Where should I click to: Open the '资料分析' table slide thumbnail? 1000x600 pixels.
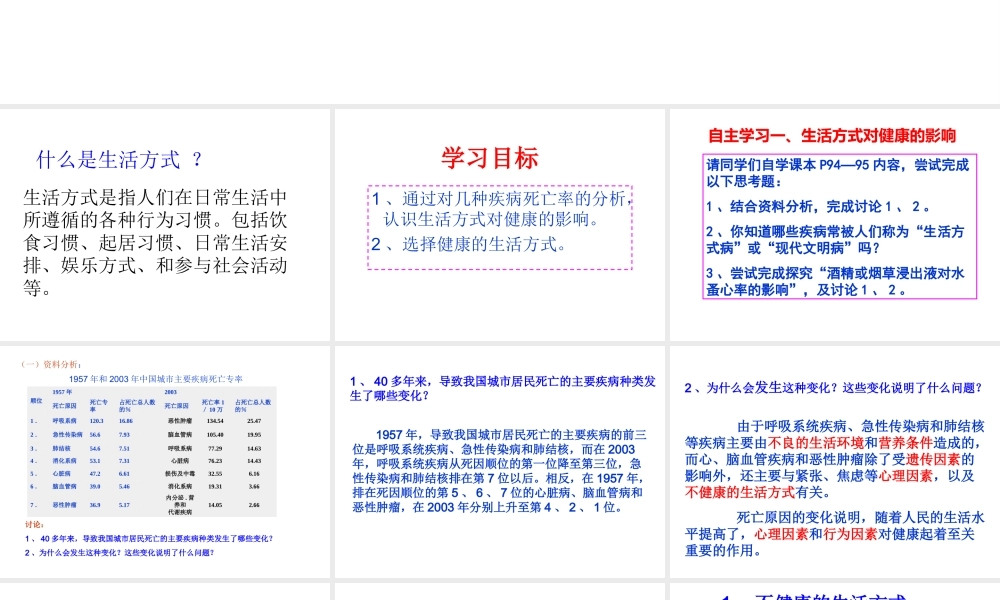pos(165,462)
